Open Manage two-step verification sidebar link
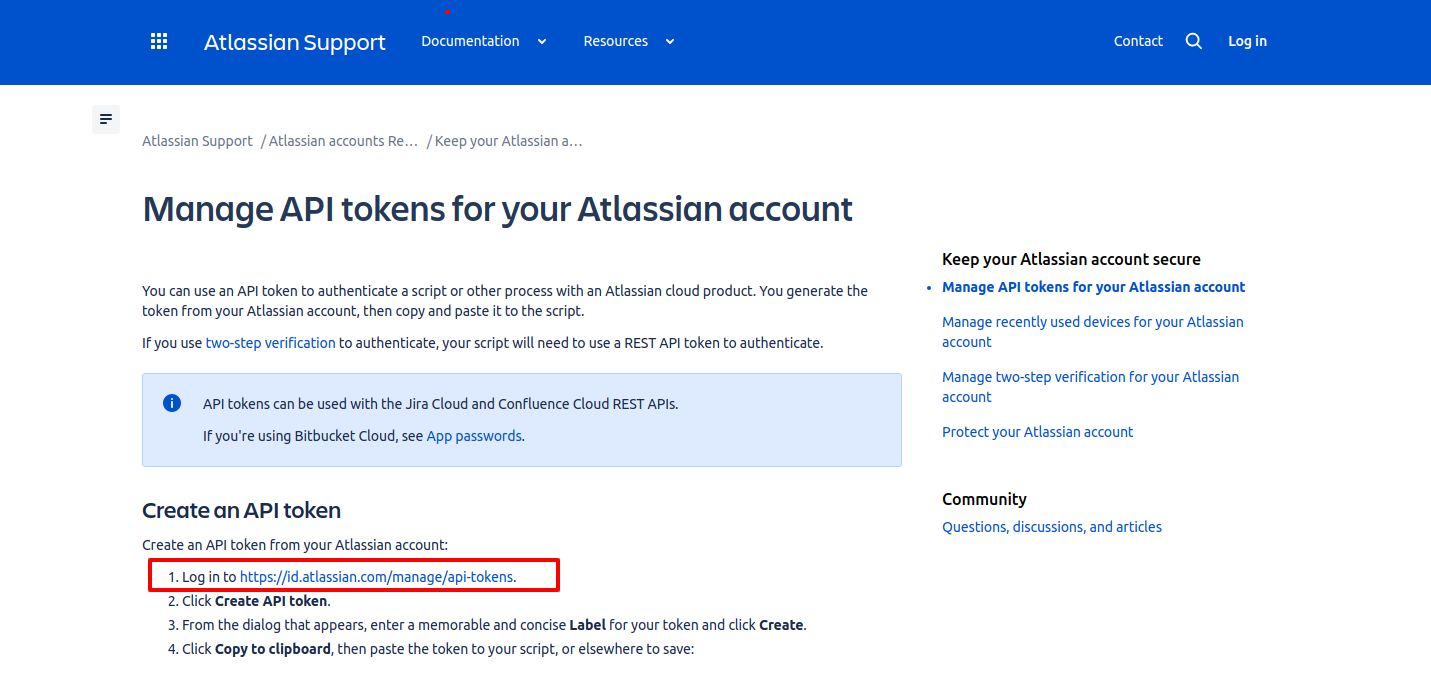Screen dimensions: 1431x689 [1090, 387]
